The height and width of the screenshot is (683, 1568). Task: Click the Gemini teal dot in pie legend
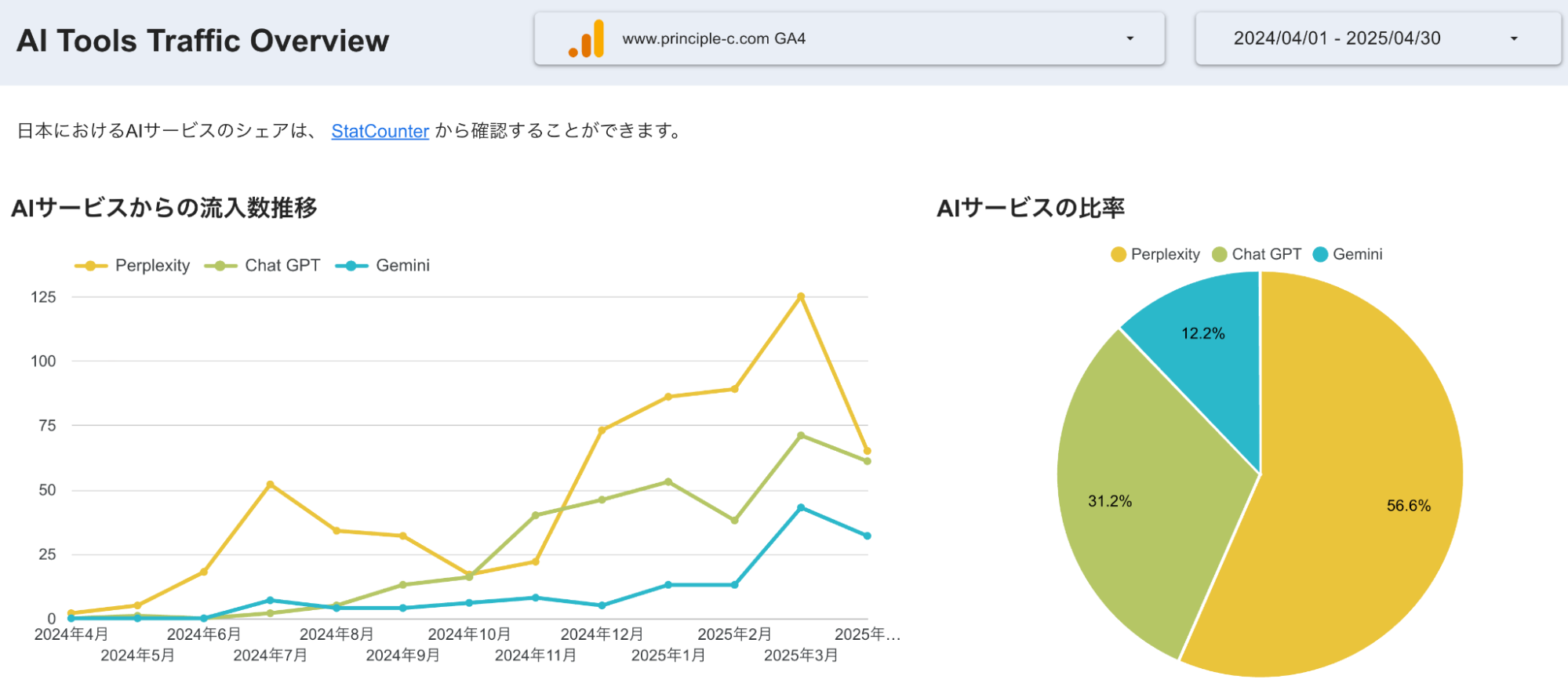(1320, 255)
